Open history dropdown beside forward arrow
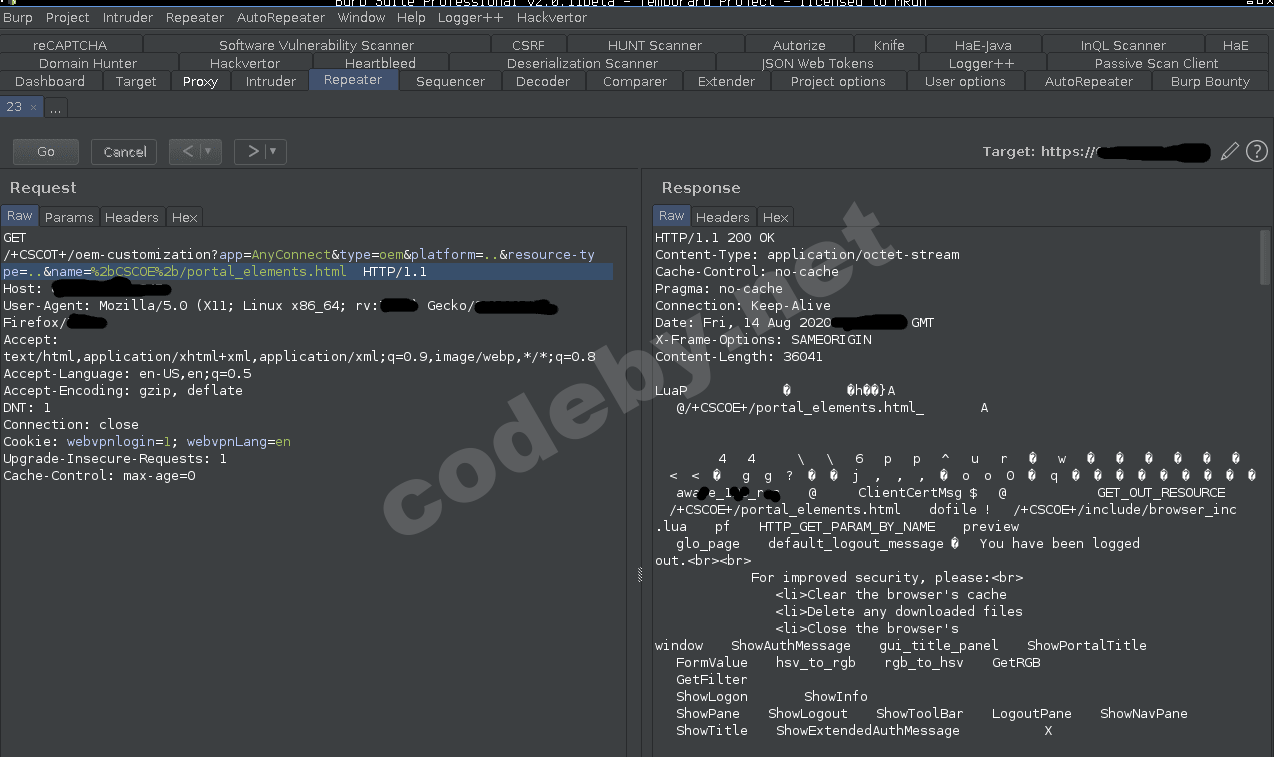 pyautogui.click(x=274, y=152)
